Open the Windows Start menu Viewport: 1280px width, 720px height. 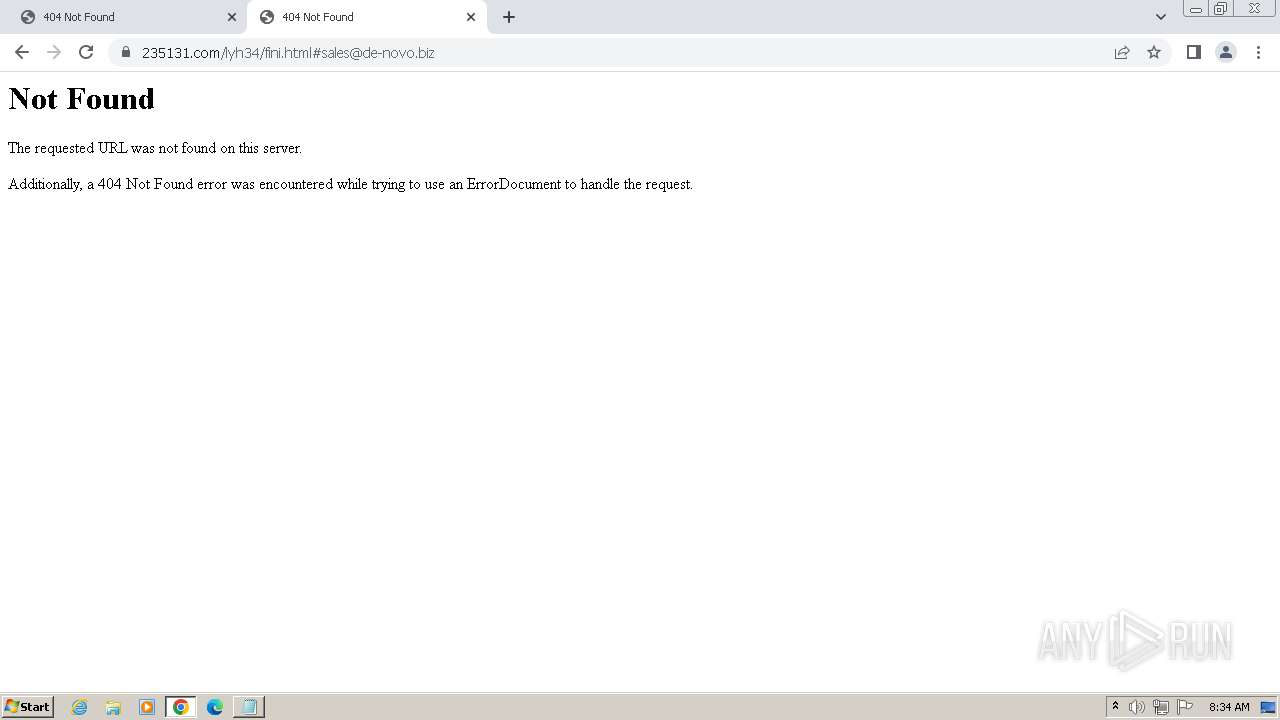(28, 707)
